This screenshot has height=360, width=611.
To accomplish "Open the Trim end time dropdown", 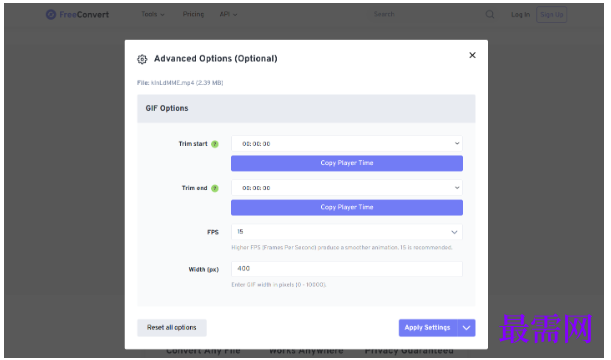I will [x=347, y=188].
